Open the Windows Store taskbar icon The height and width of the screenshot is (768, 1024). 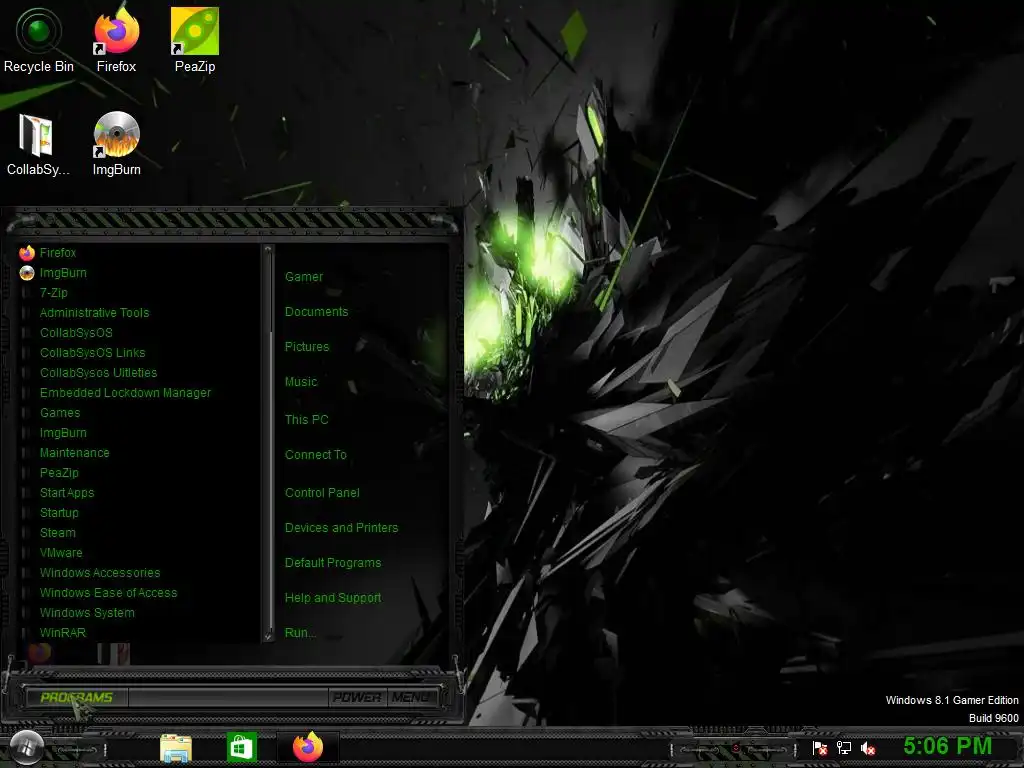(242, 748)
